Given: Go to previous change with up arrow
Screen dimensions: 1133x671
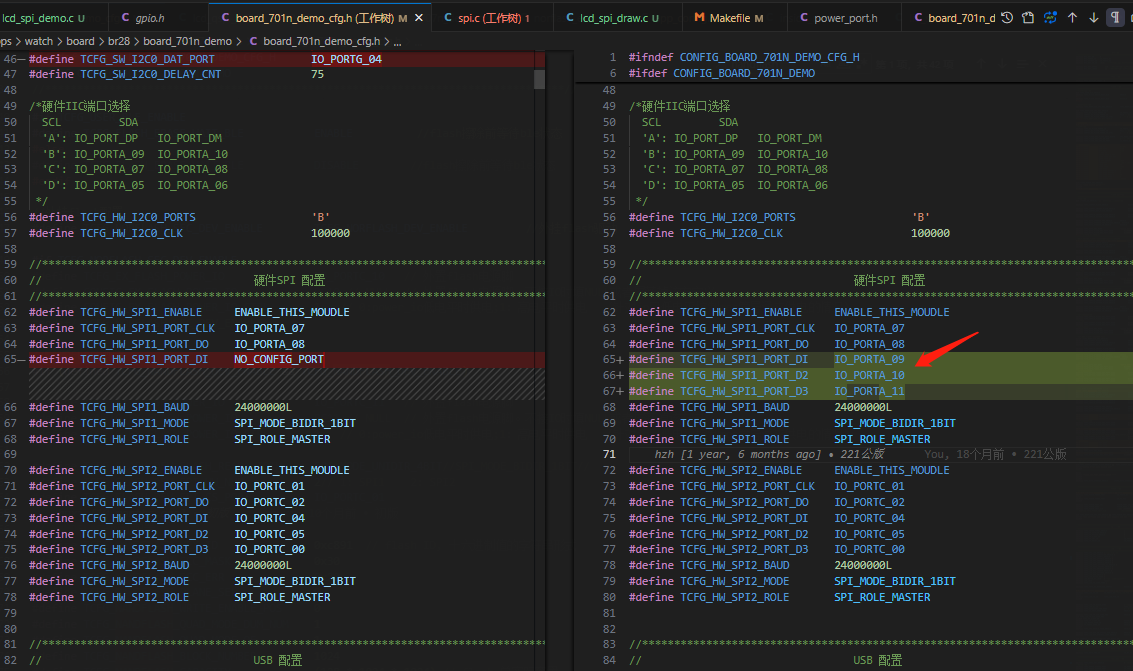Looking at the screenshot, I should [1072, 17].
